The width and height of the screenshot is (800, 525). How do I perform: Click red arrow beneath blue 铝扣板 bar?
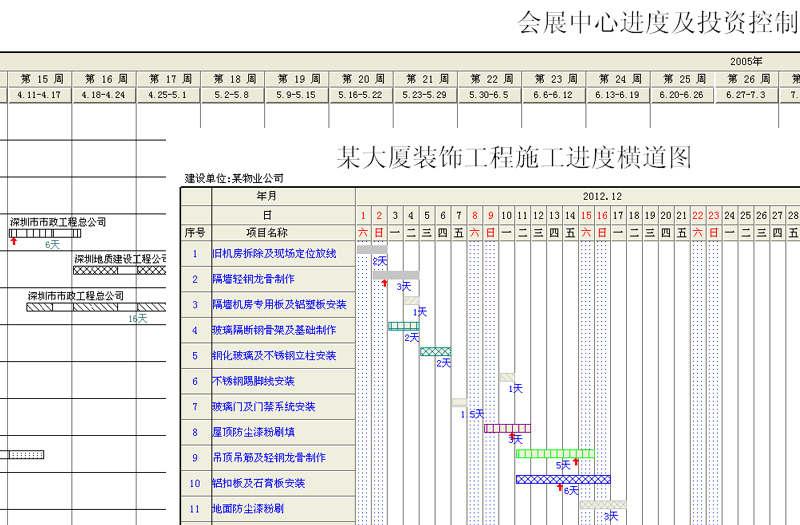560,488
